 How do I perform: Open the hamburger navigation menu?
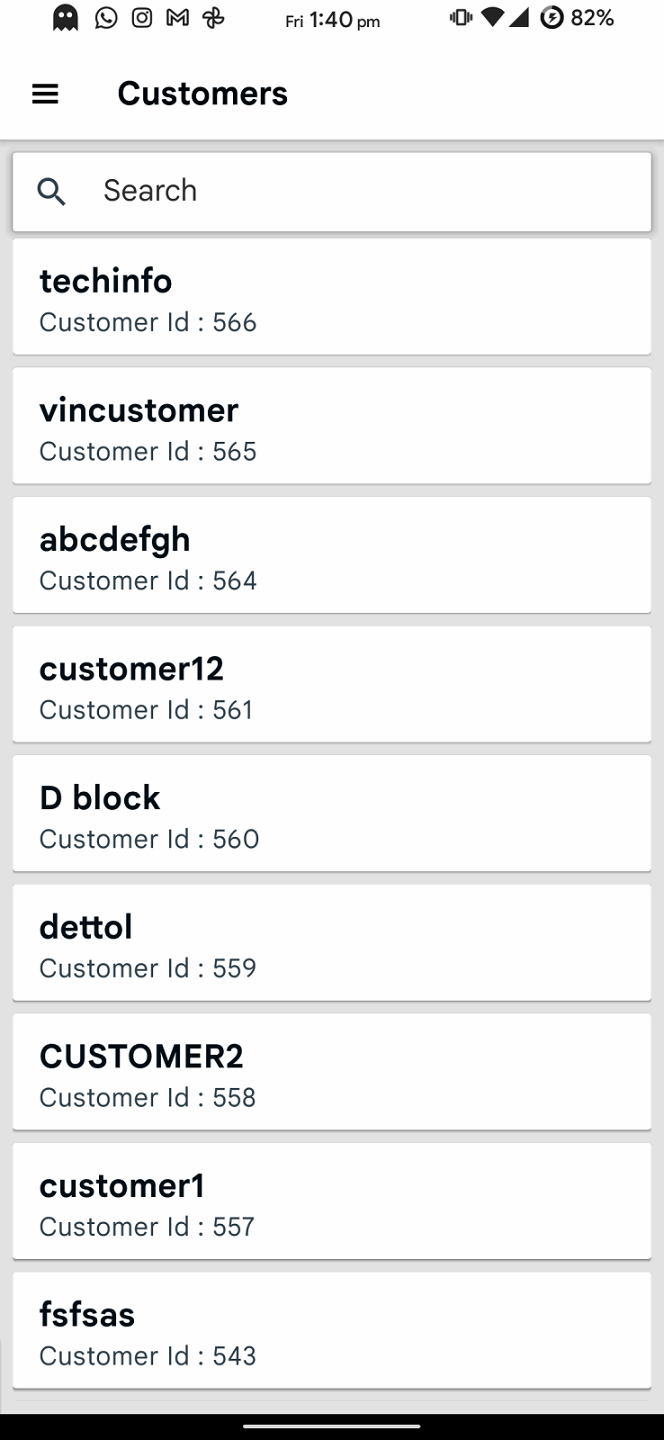pos(45,94)
